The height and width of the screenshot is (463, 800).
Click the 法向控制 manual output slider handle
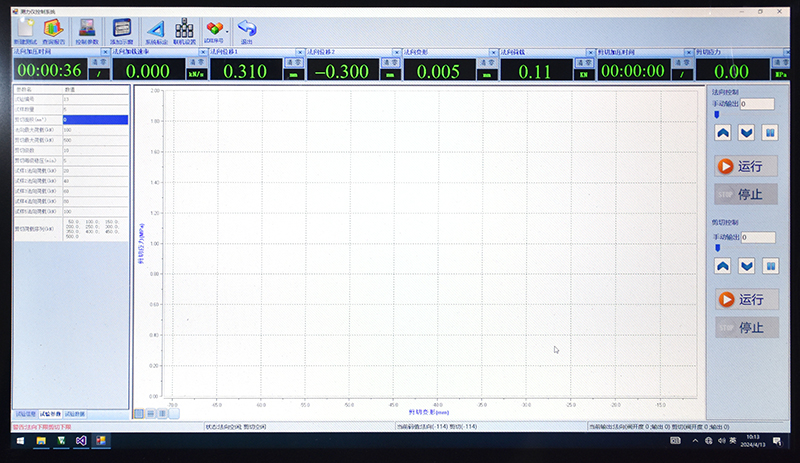pyautogui.click(x=716, y=115)
